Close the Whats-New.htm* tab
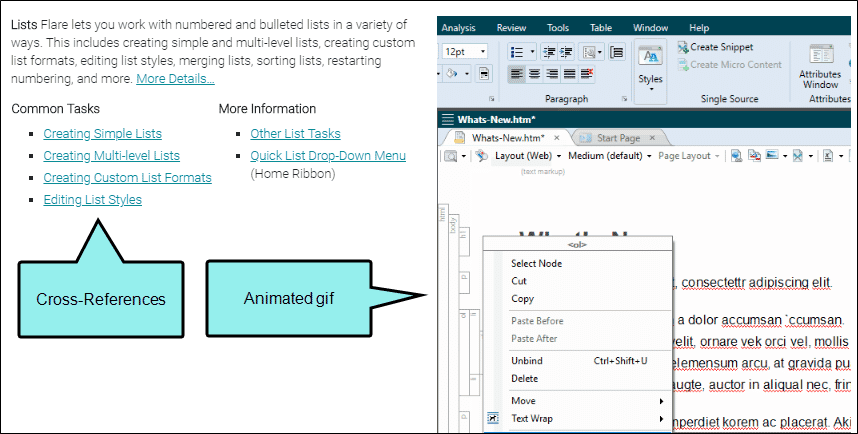The image size is (858, 434). click(x=556, y=138)
